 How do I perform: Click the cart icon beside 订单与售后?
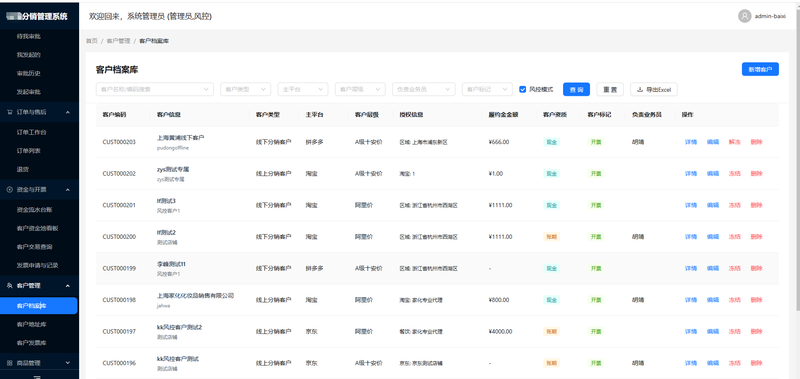point(10,112)
